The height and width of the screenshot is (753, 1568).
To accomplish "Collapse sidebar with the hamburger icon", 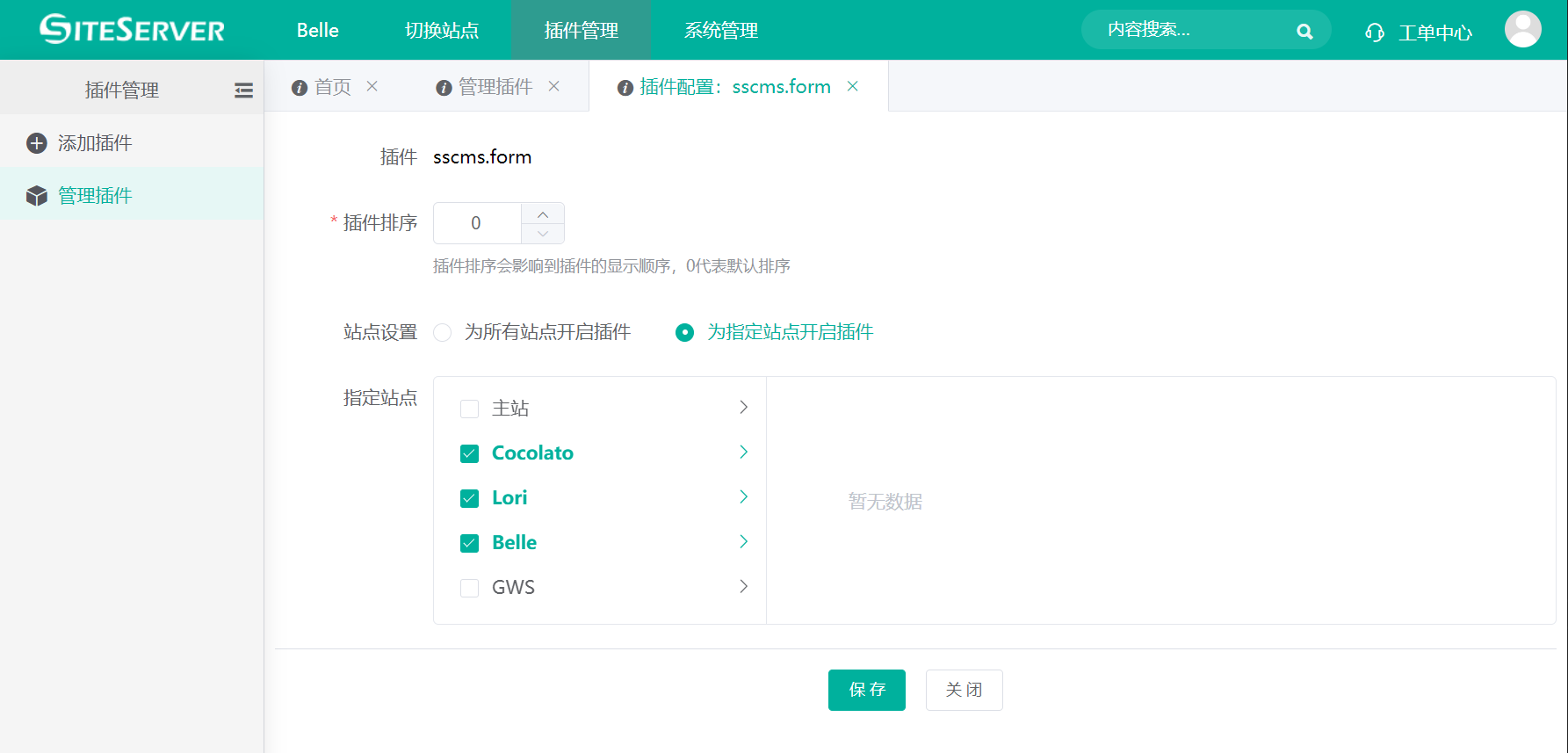I will [243, 91].
